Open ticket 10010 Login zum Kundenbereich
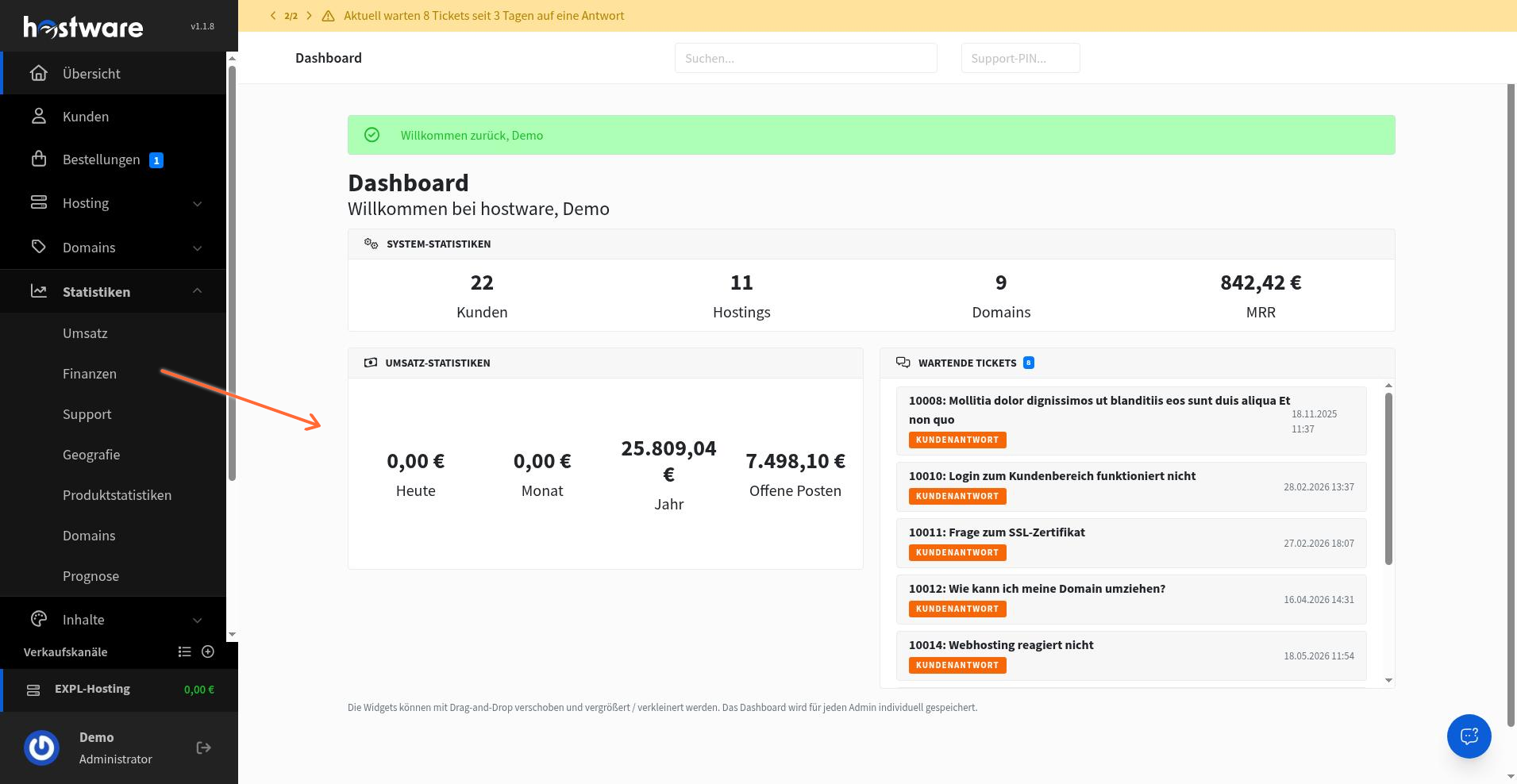 [1131, 486]
